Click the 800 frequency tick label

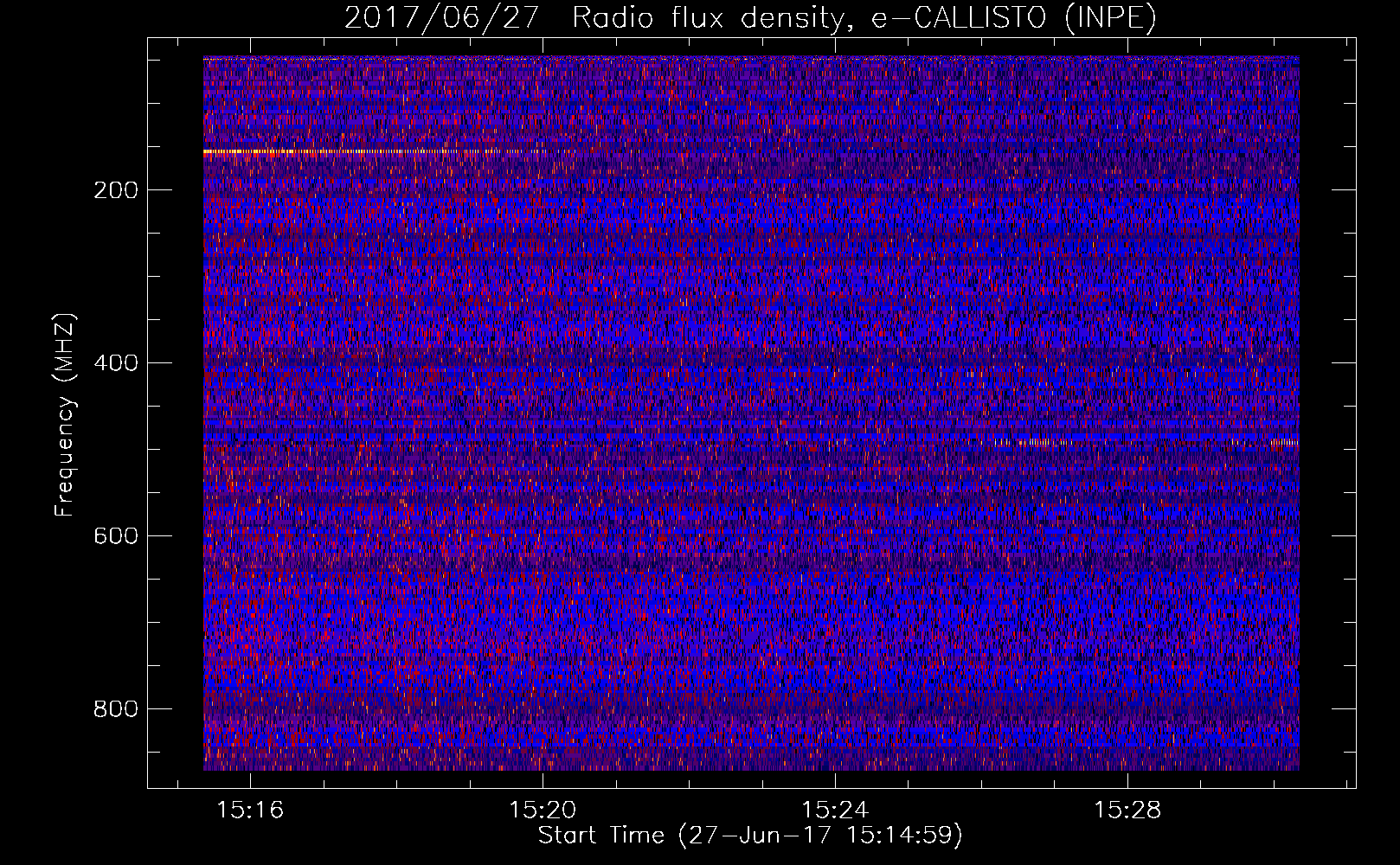tap(116, 709)
